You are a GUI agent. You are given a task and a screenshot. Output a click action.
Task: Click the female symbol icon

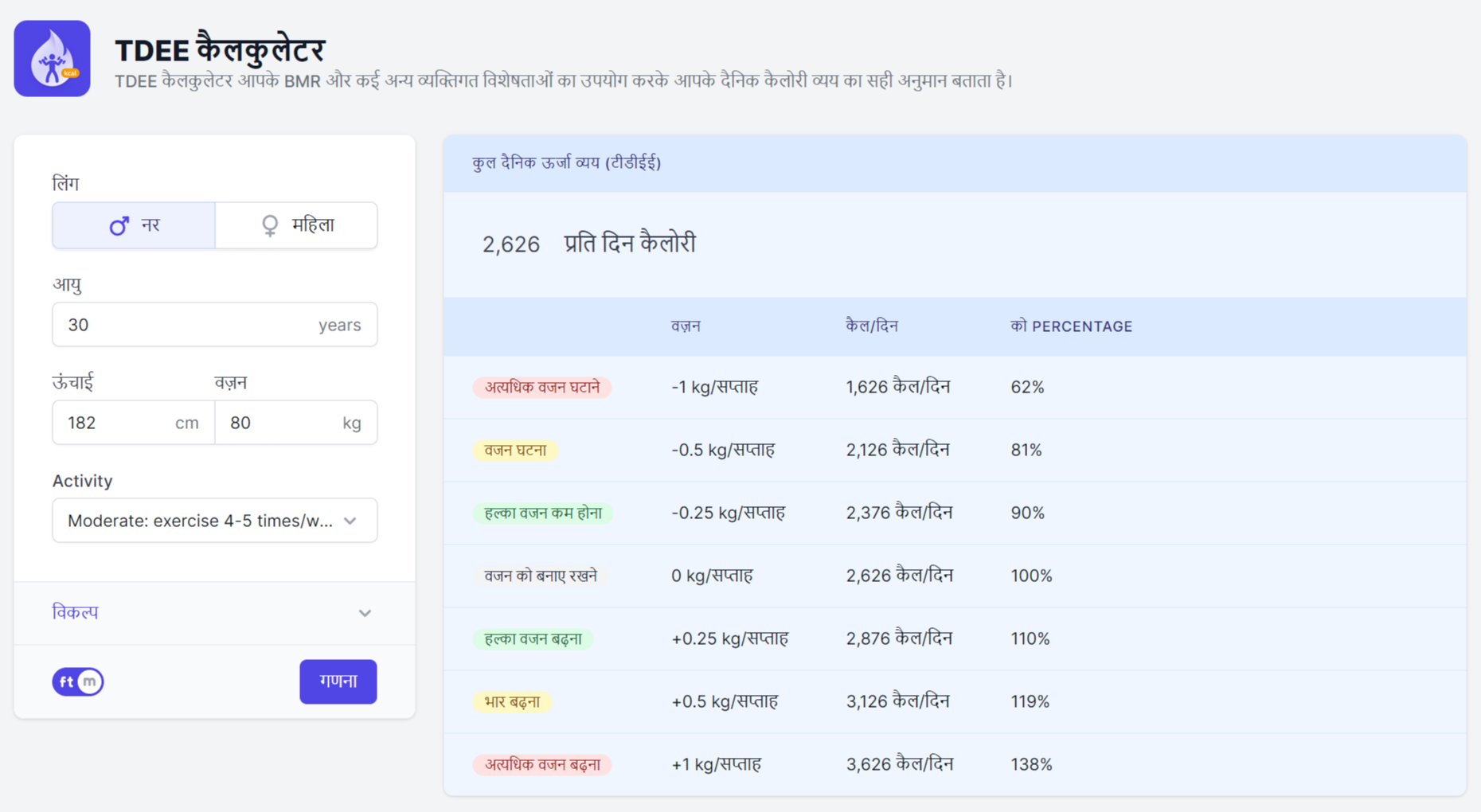[x=270, y=226]
